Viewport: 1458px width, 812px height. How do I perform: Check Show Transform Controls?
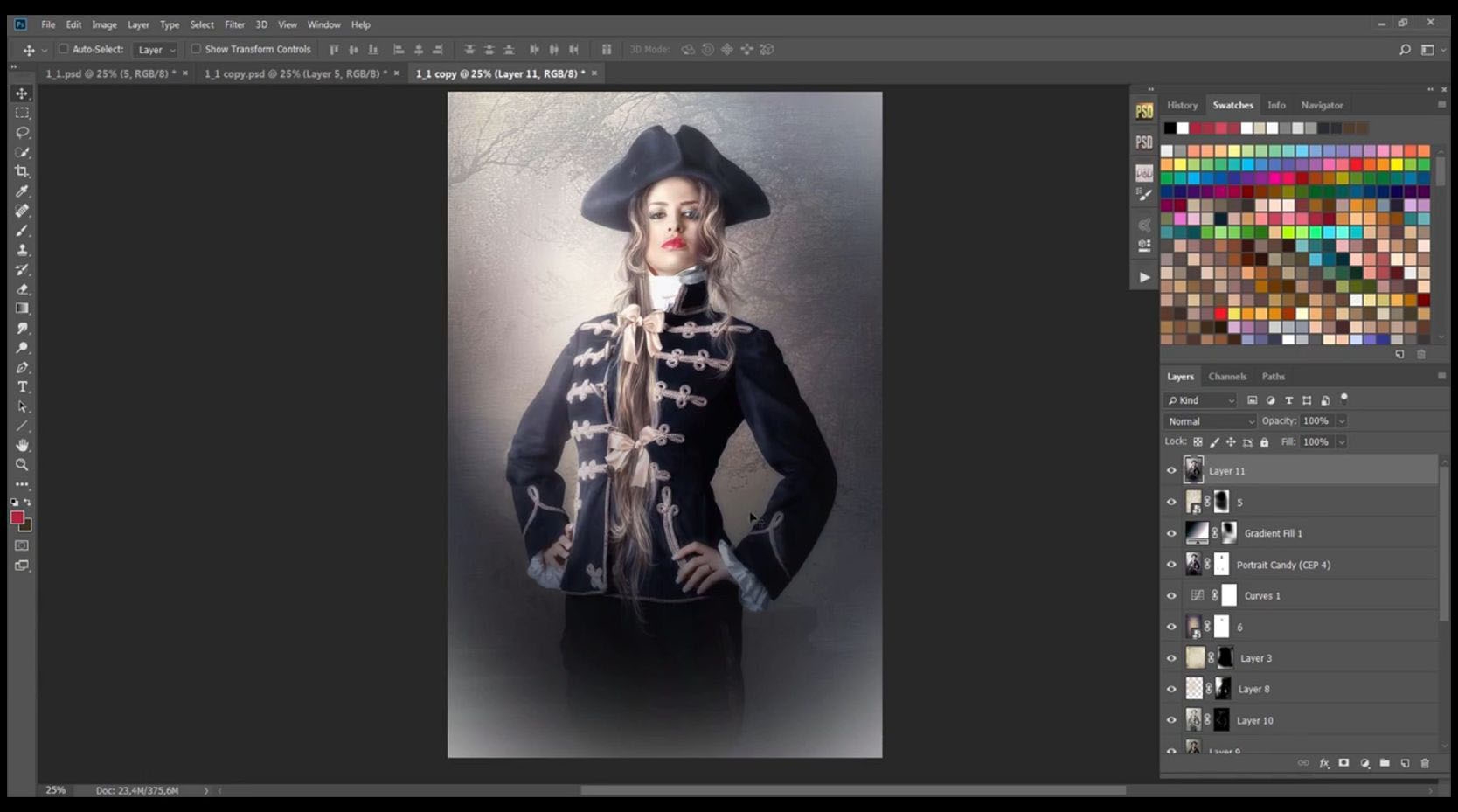(x=196, y=49)
